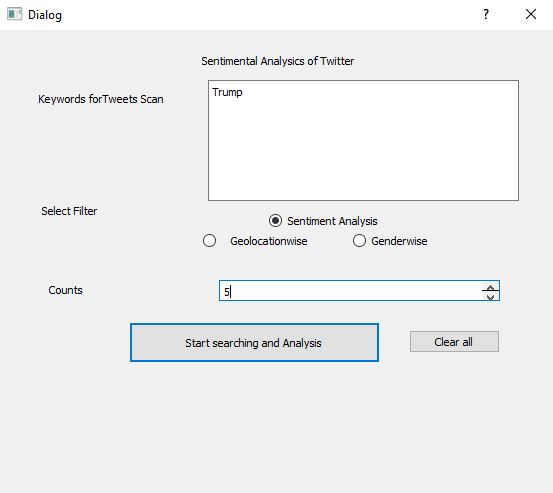
Task: Click the question mark help button
Action: click(x=486, y=14)
